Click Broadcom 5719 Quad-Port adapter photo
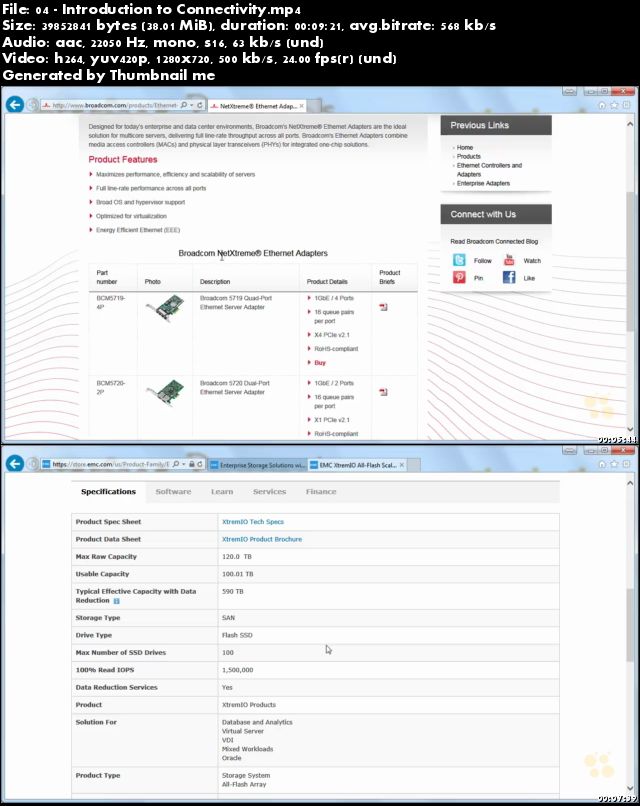This screenshot has width=640, height=806. click(x=165, y=308)
